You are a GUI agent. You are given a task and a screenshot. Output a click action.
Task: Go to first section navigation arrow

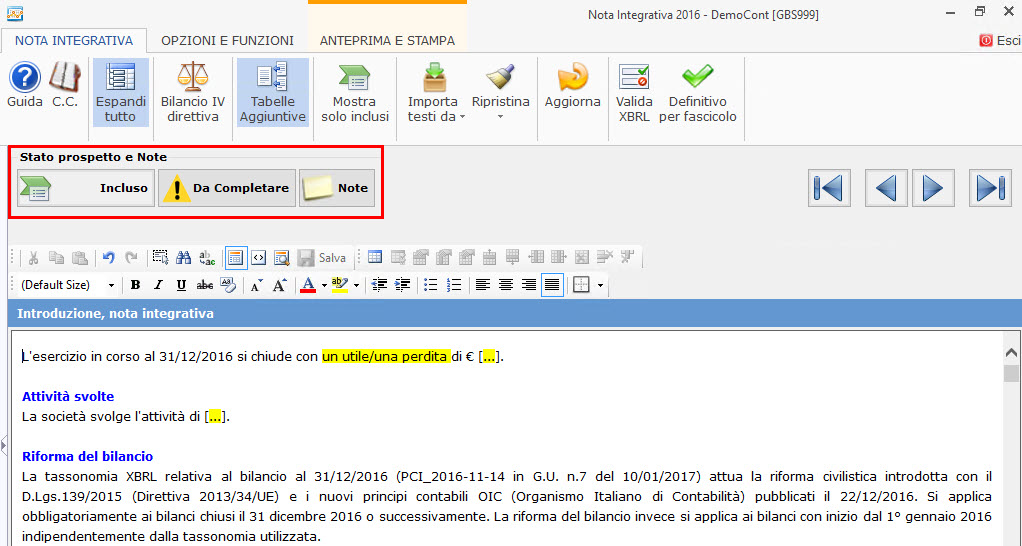pyautogui.click(x=829, y=188)
